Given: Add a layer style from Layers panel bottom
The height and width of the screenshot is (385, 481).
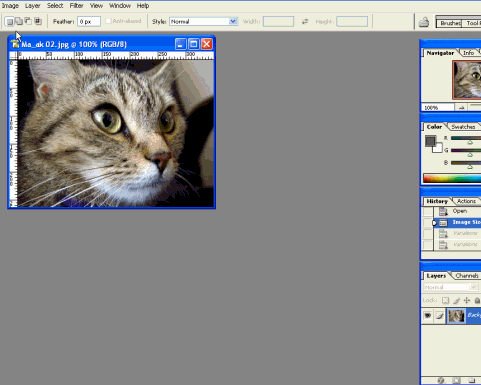Looking at the screenshot, I should point(441,380).
